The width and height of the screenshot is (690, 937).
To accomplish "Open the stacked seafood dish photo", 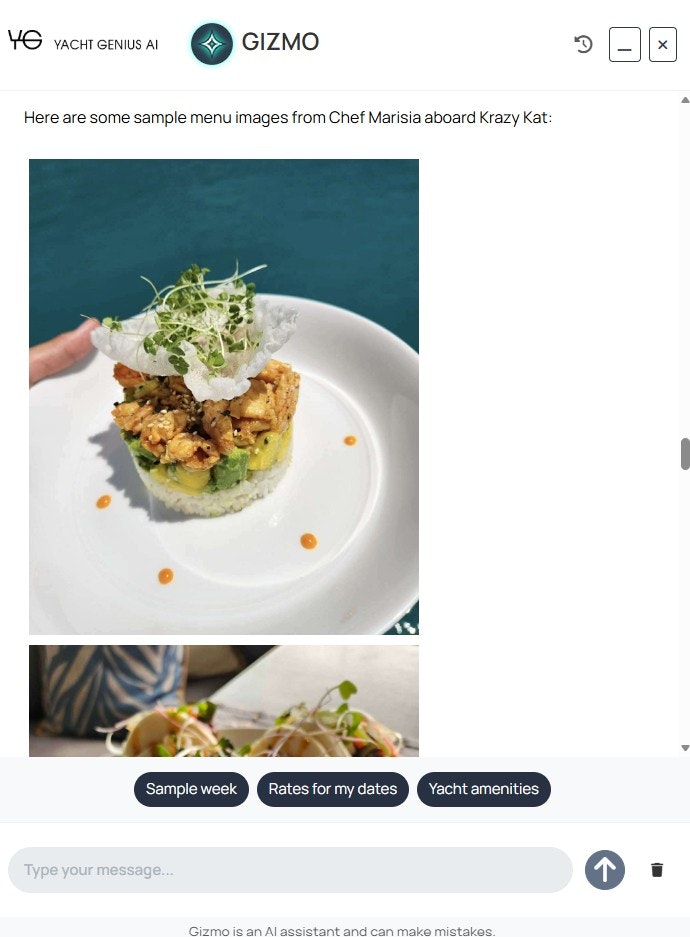I will 224,397.
